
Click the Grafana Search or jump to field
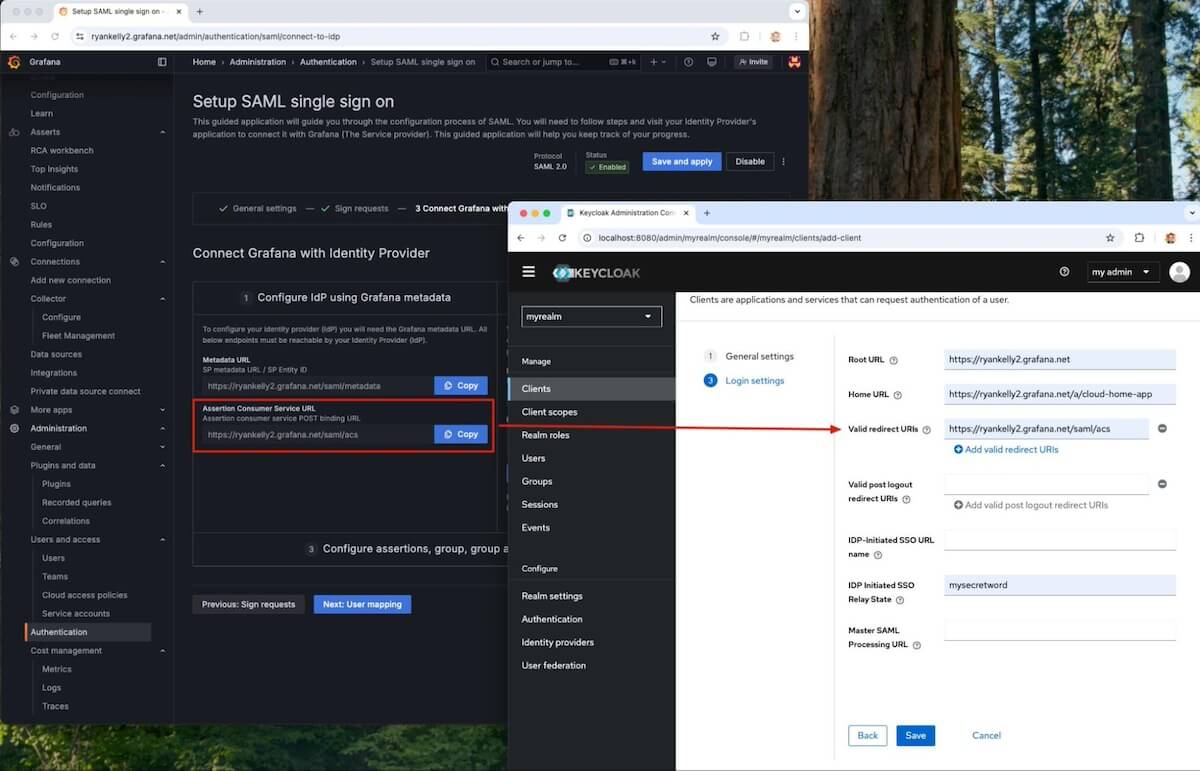563,62
